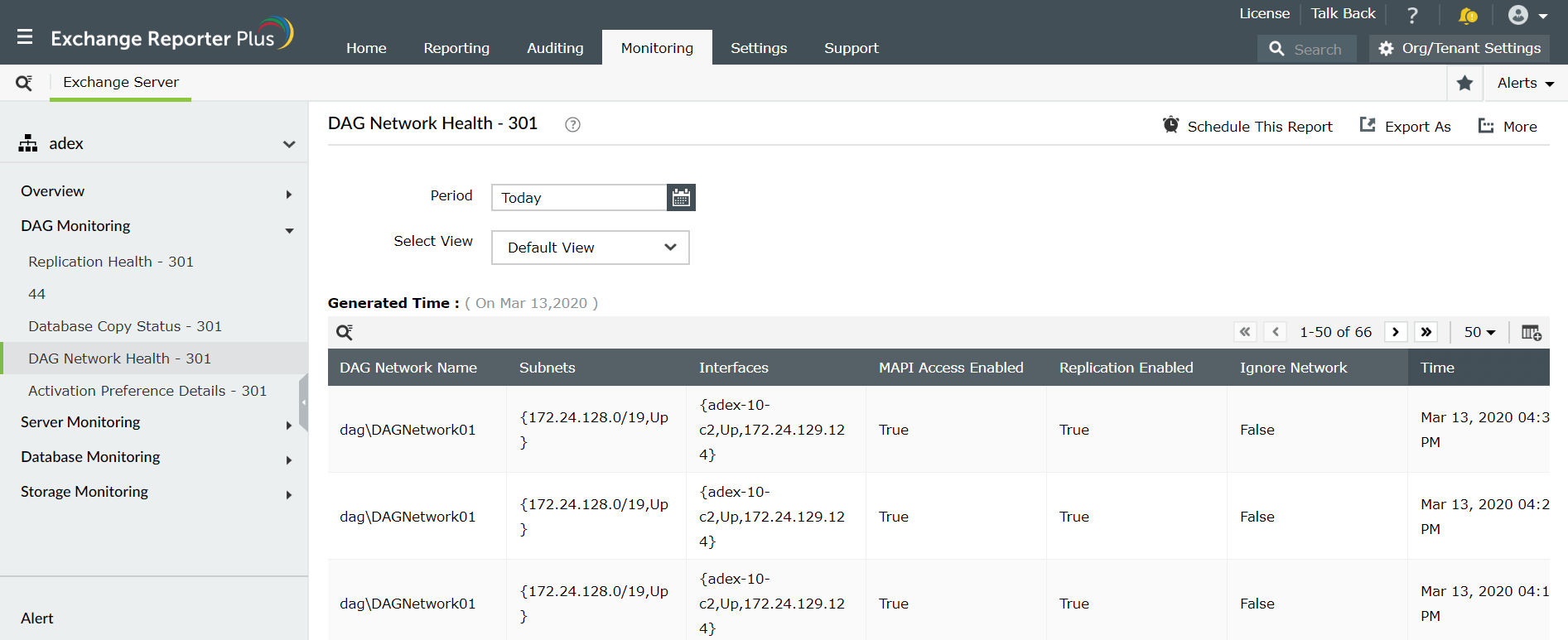The height and width of the screenshot is (640, 1568).
Task: Switch to the Reporting tab
Action: pyautogui.click(x=456, y=48)
